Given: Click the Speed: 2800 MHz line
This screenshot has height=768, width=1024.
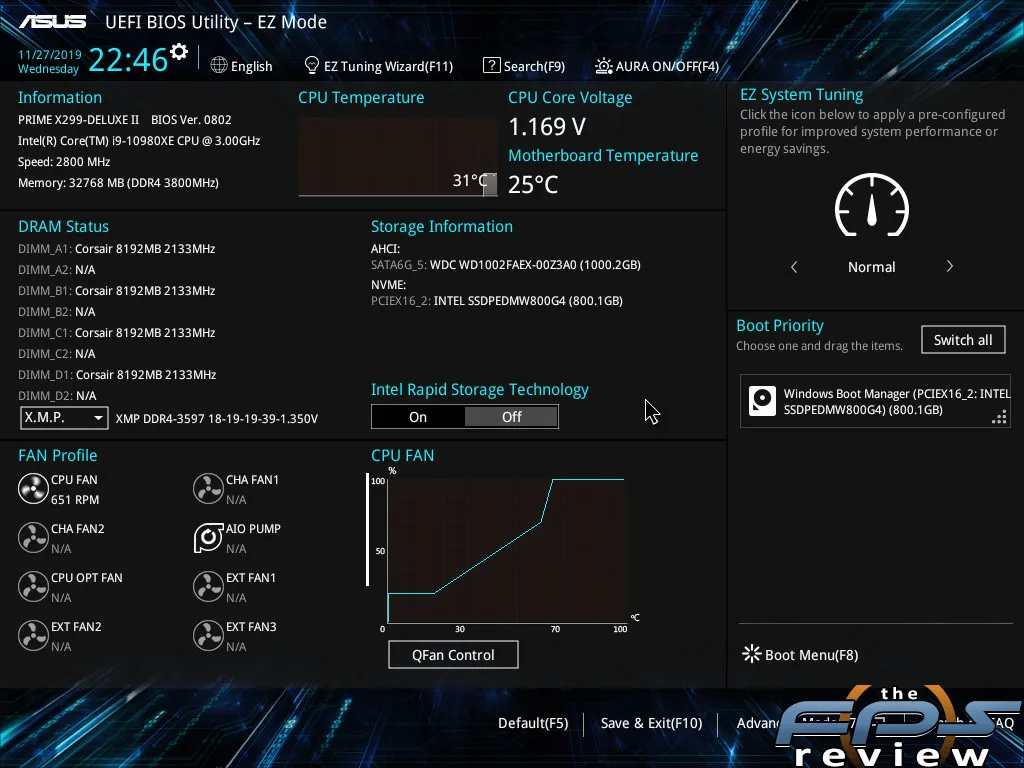Looking at the screenshot, I should [x=64, y=162].
